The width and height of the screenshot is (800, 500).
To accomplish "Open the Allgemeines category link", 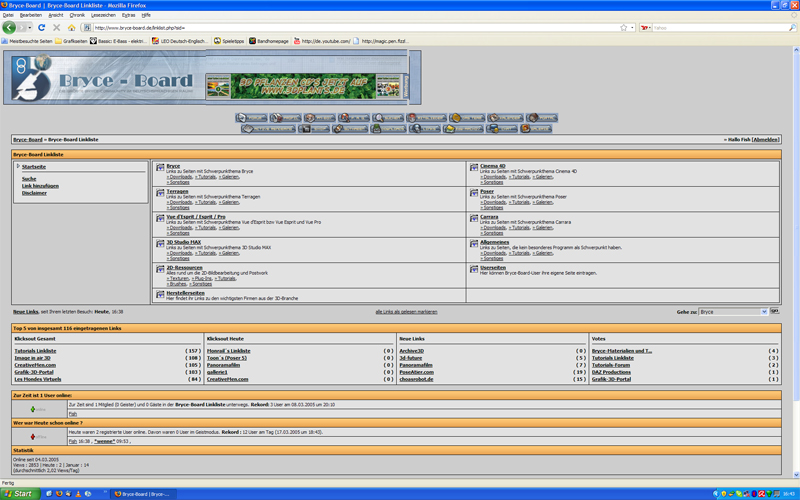I will [x=494, y=242].
